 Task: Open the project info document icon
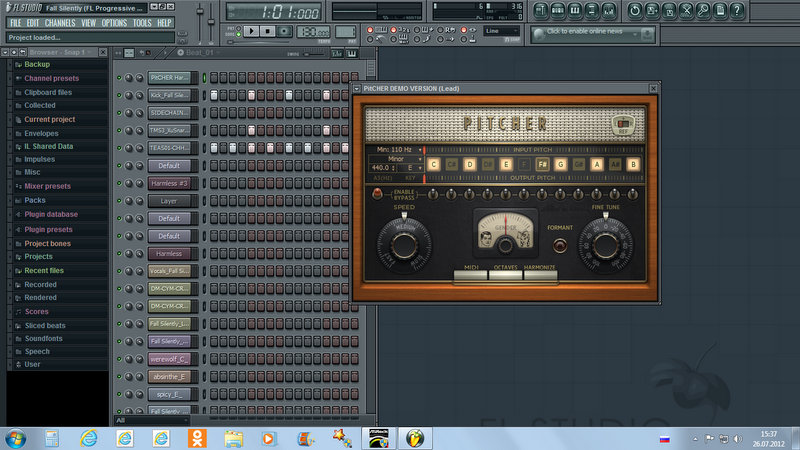click(x=720, y=10)
